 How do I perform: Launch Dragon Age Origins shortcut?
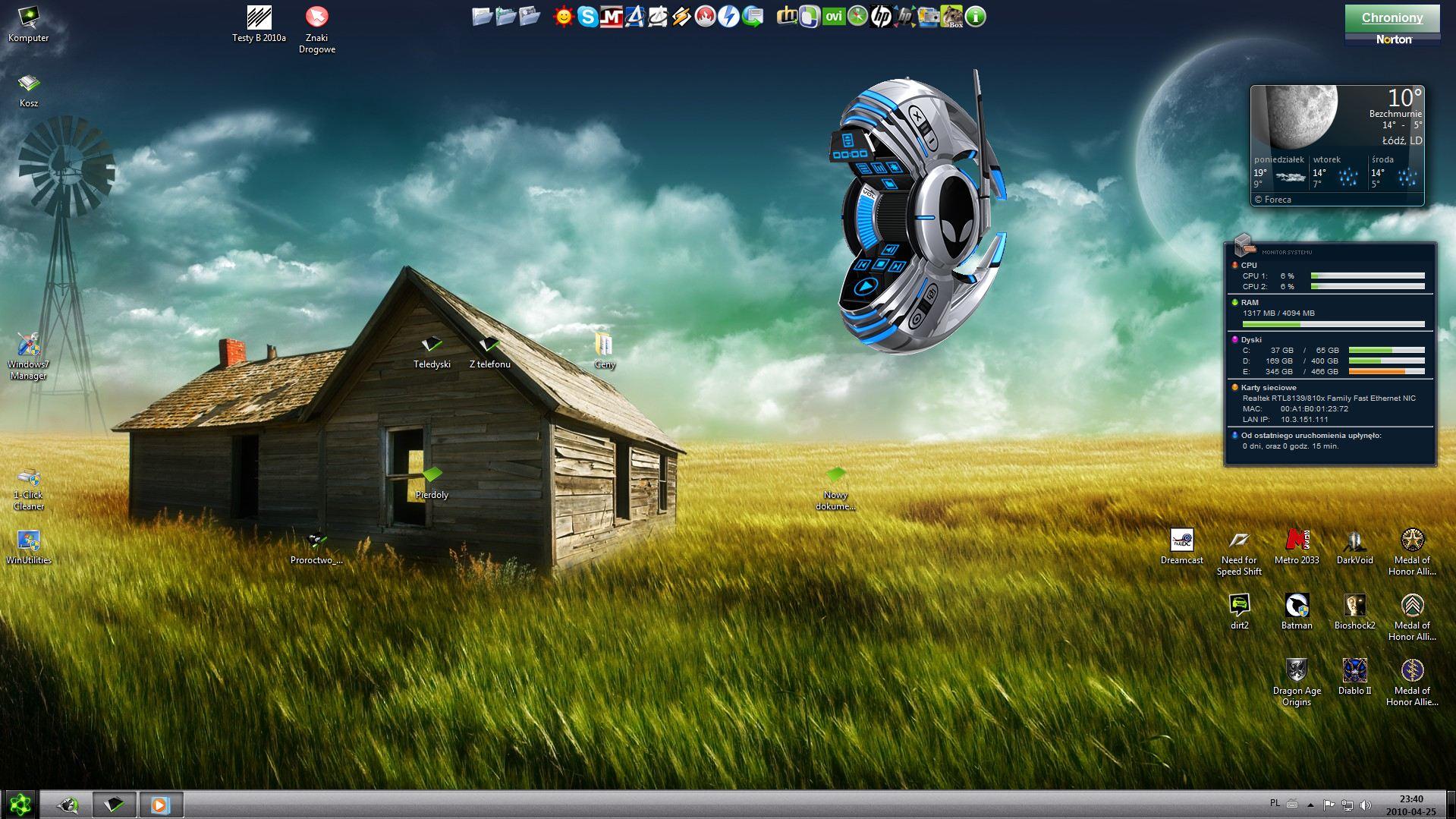1297,682
